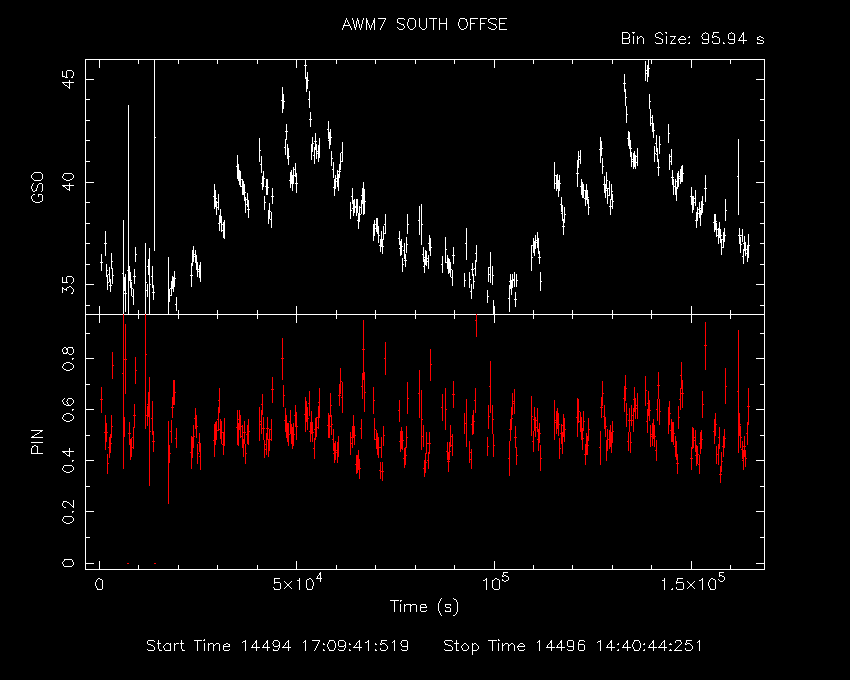Click the PIN axis tick label 0.2

click(68, 511)
